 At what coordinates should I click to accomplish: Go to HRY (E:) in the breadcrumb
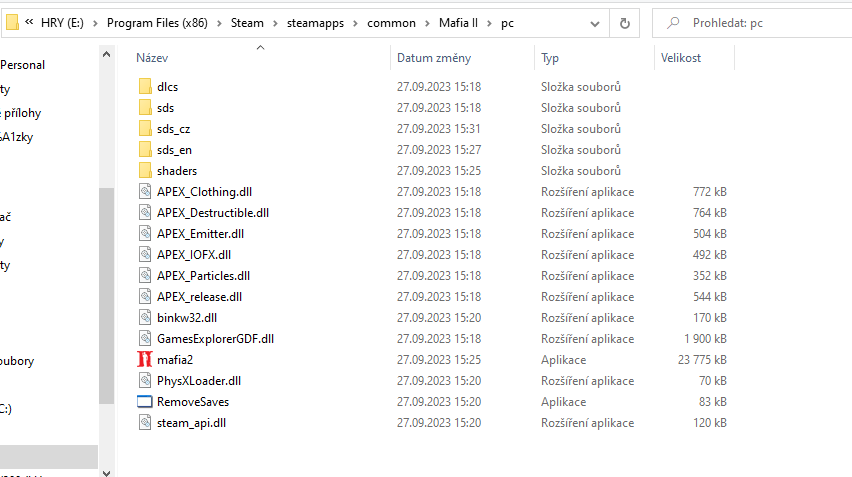pyautogui.click(x=62, y=23)
